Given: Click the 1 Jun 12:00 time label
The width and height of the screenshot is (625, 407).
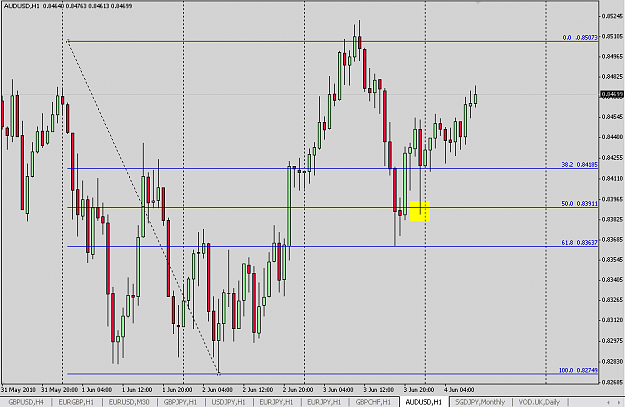Looking at the screenshot, I should click(x=137, y=389).
